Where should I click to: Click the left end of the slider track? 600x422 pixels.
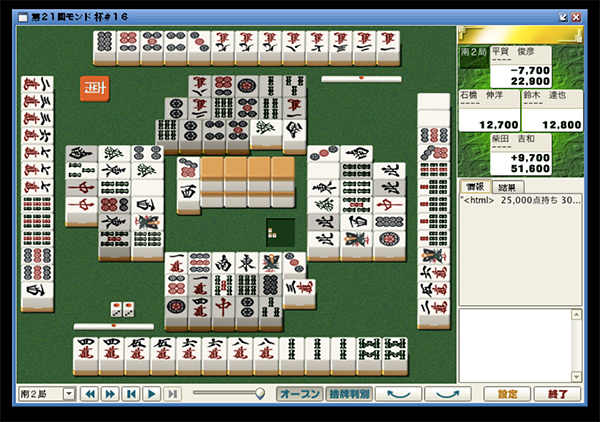click(x=195, y=393)
